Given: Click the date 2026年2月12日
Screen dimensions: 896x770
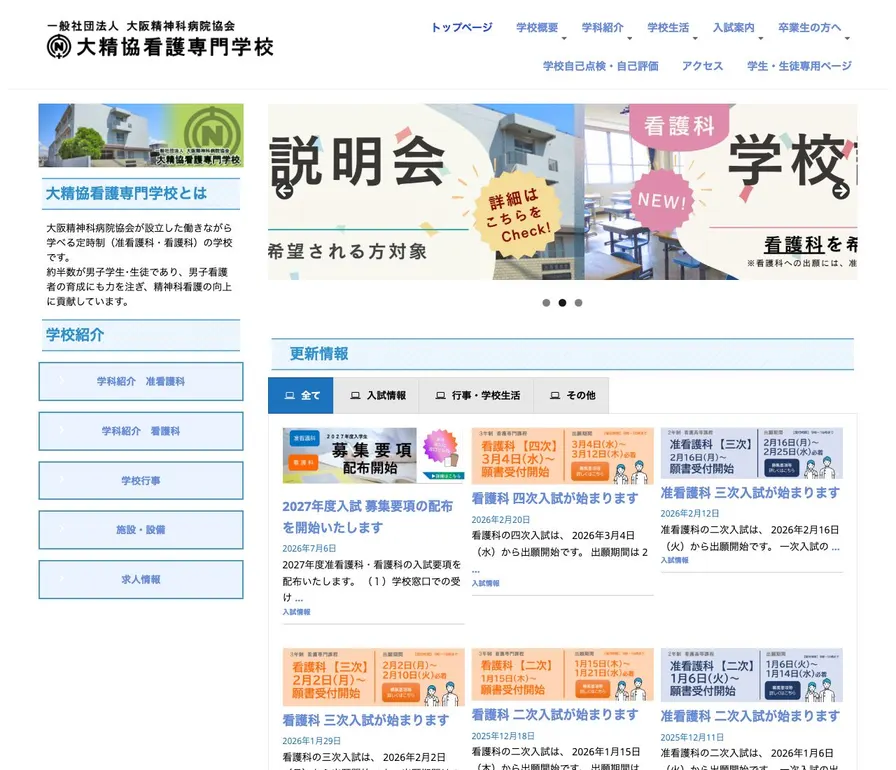Looking at the screenshot, I should click(x=690, y=514).
